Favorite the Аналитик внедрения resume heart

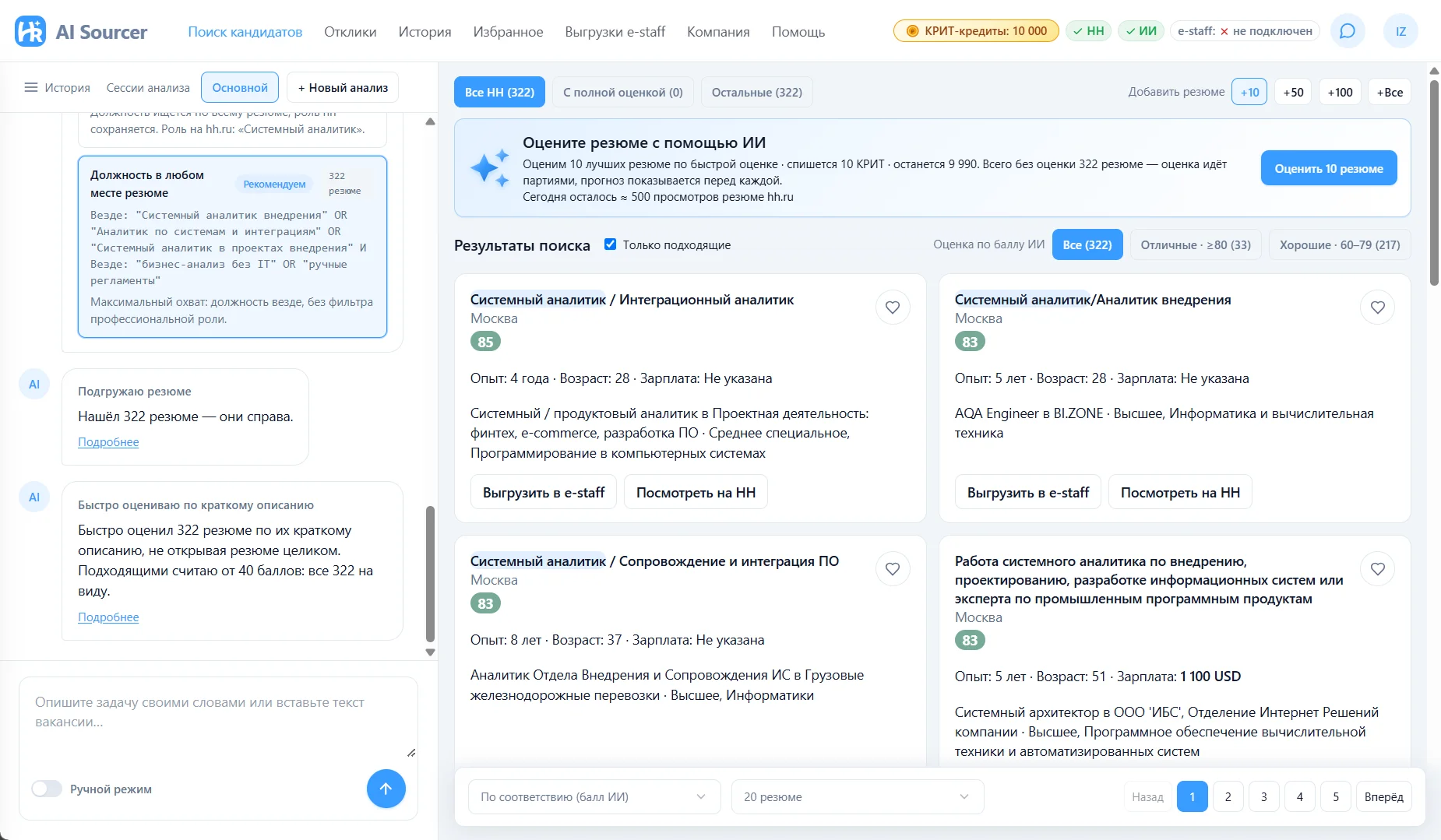pyautogui.click(x=1377, y=308)
